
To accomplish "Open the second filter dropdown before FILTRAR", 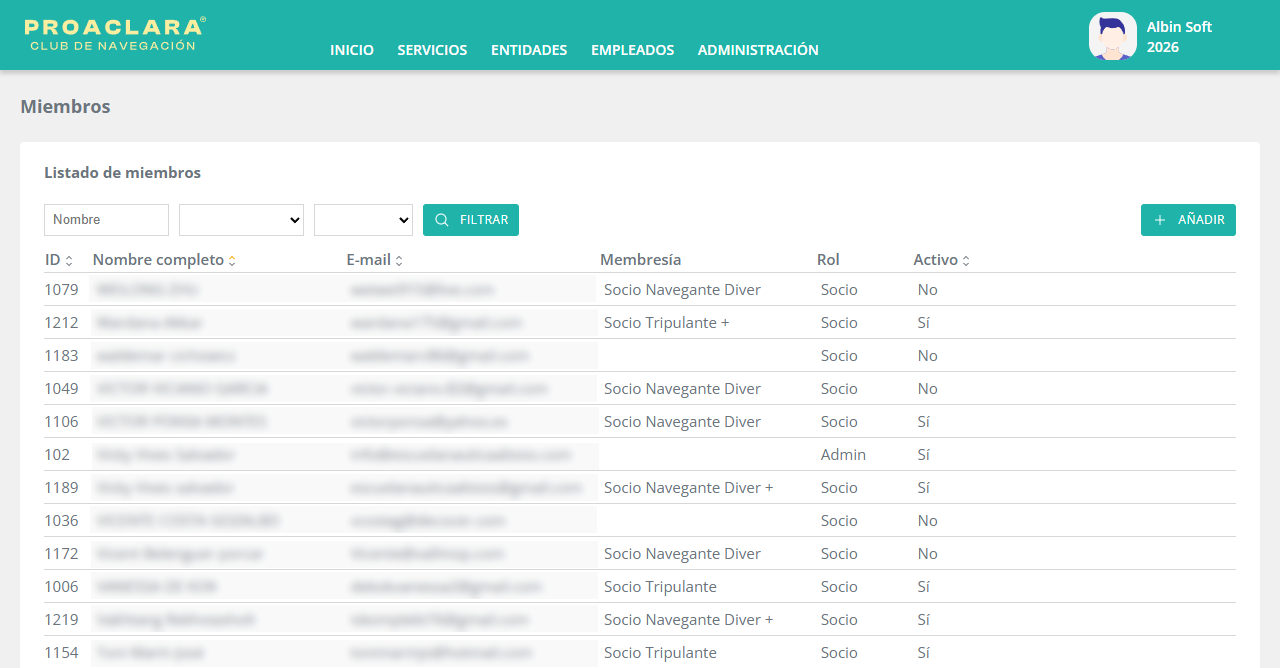I will [x=363, y=220].
